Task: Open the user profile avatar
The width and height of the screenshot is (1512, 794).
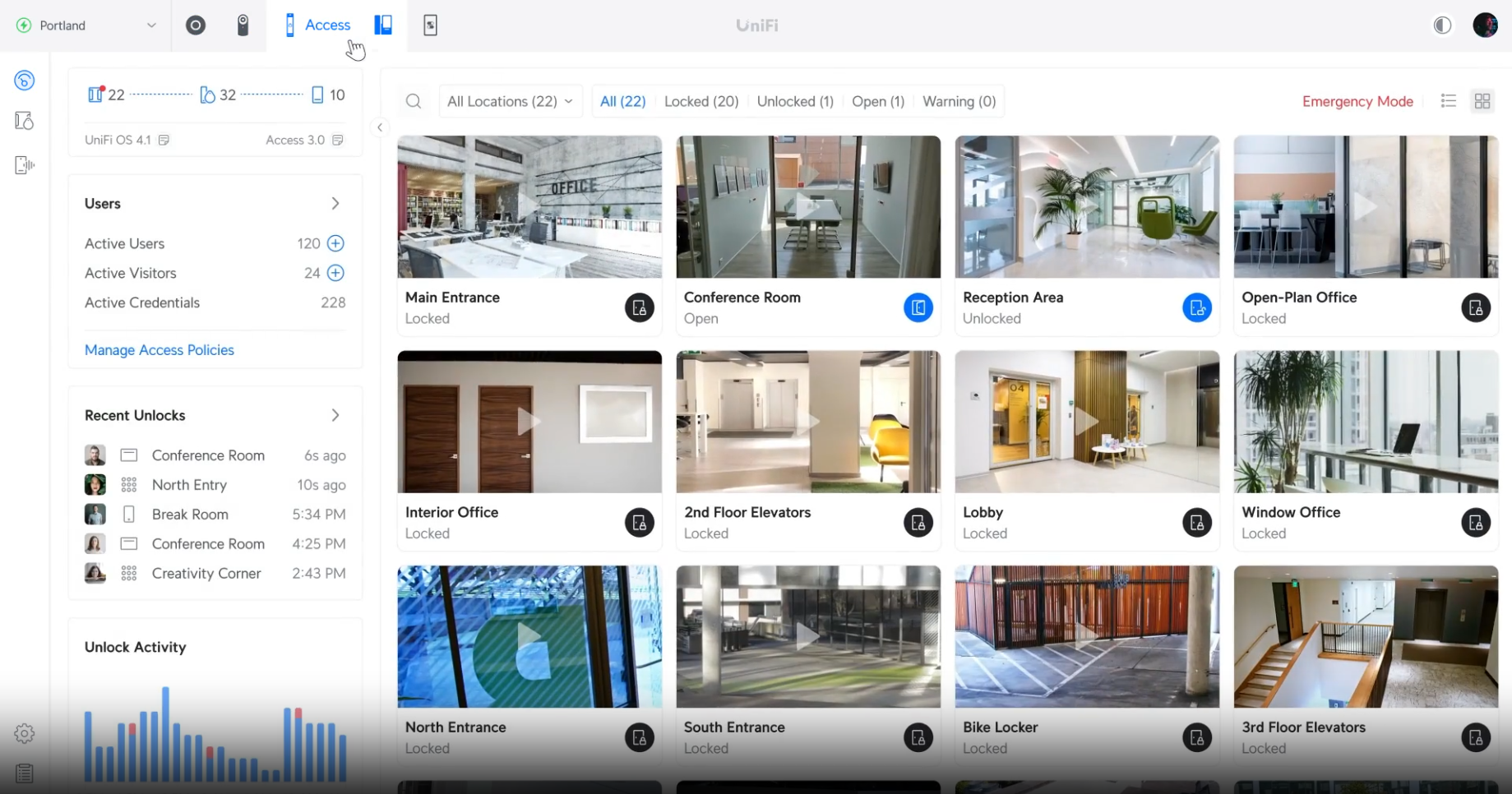Action: [x=1485, y=25]
